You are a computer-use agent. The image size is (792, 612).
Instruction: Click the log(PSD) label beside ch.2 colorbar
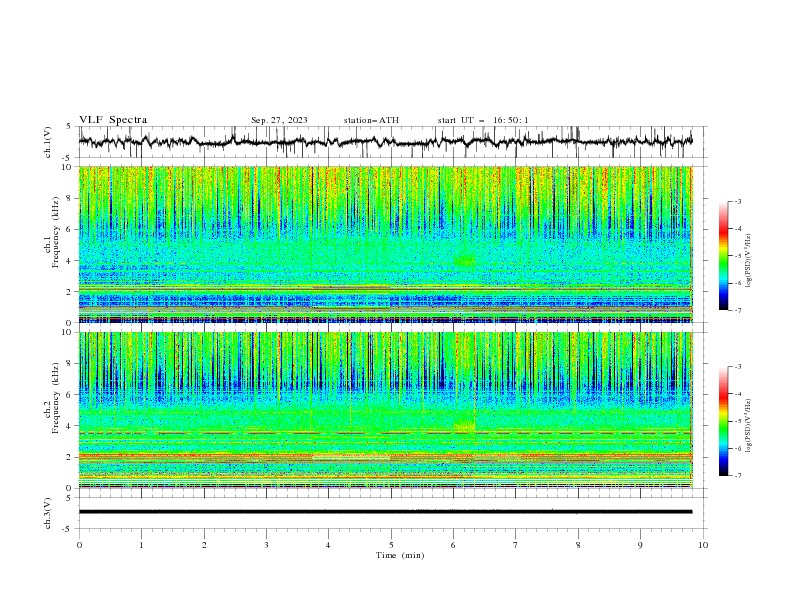[749, 426]
